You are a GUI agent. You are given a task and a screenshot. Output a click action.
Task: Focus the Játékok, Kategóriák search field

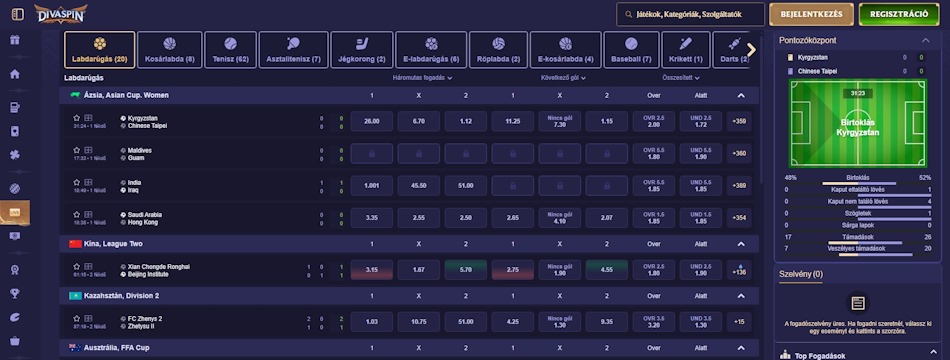click(691, 14)
